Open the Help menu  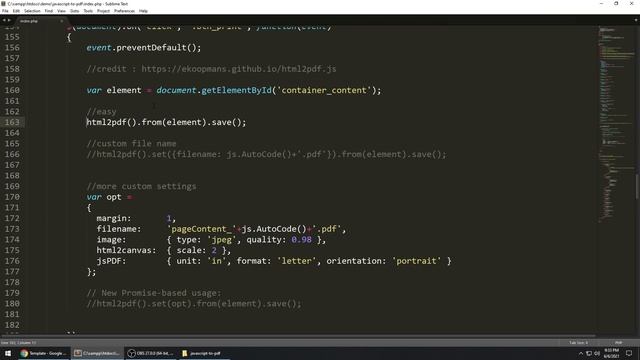click(143, 11)
